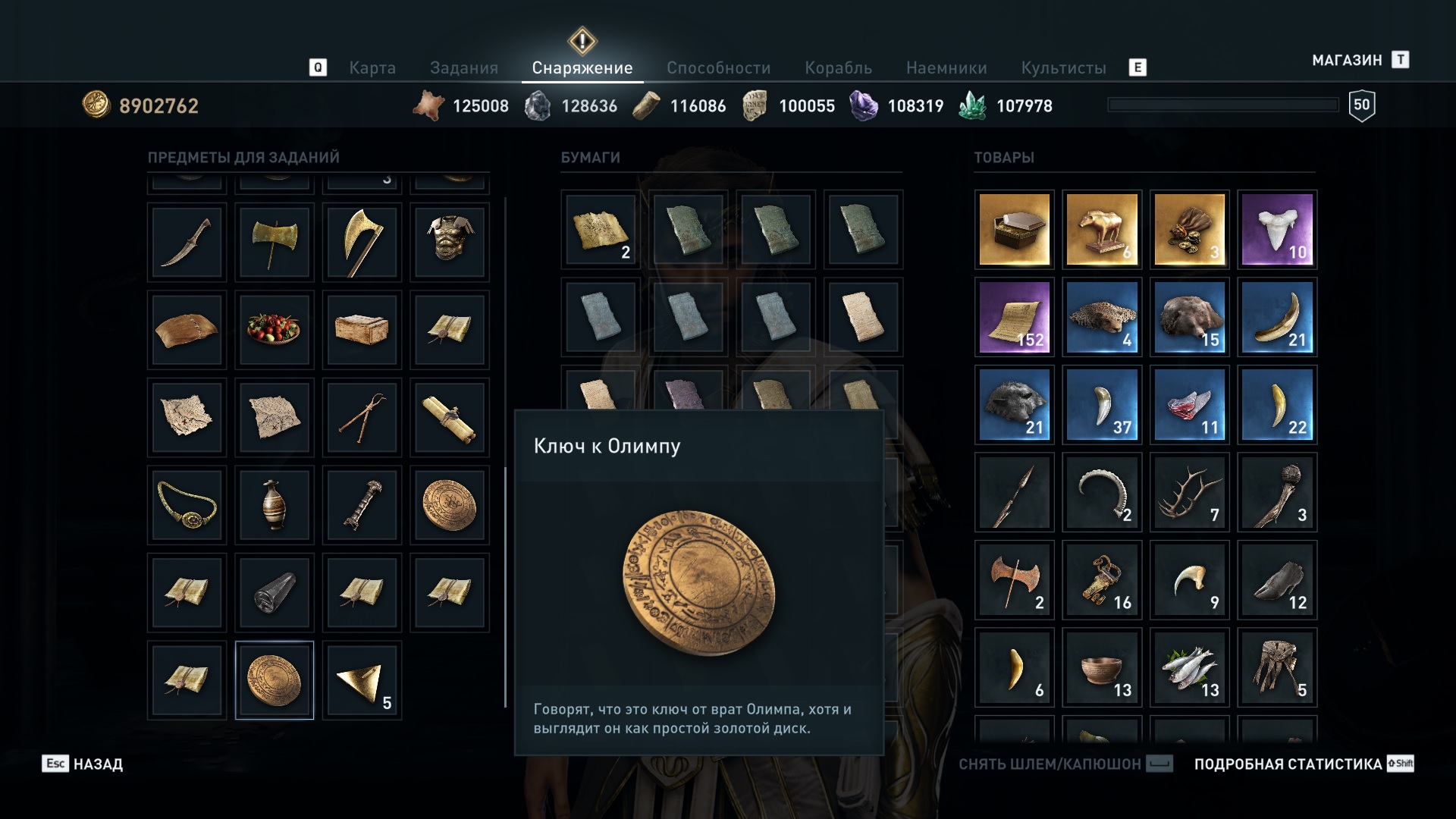The width and height of the screenshot is (1456, 819).
Task: Select the bronze chest armor quest item
Action: (449, 241)
